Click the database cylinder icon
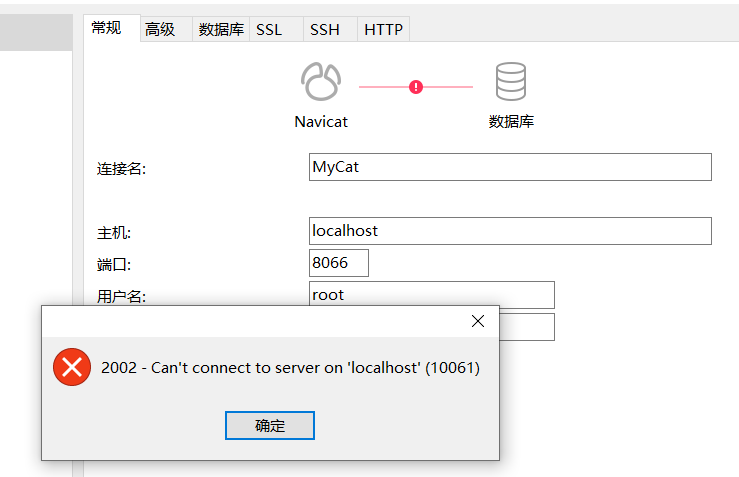739x477 pixels. [x=511, y=82]
